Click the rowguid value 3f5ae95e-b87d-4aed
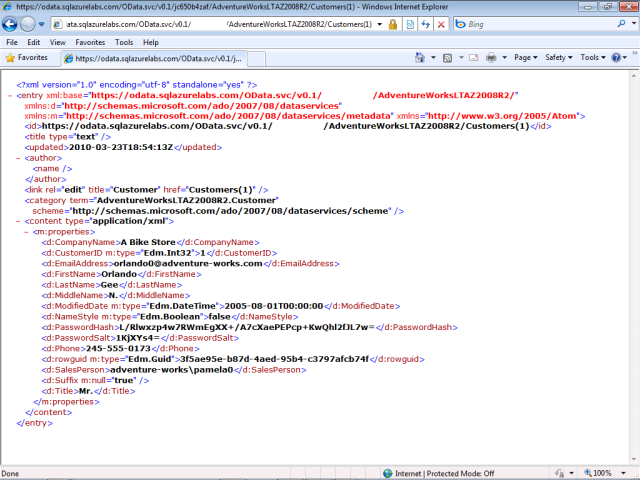 274,359
